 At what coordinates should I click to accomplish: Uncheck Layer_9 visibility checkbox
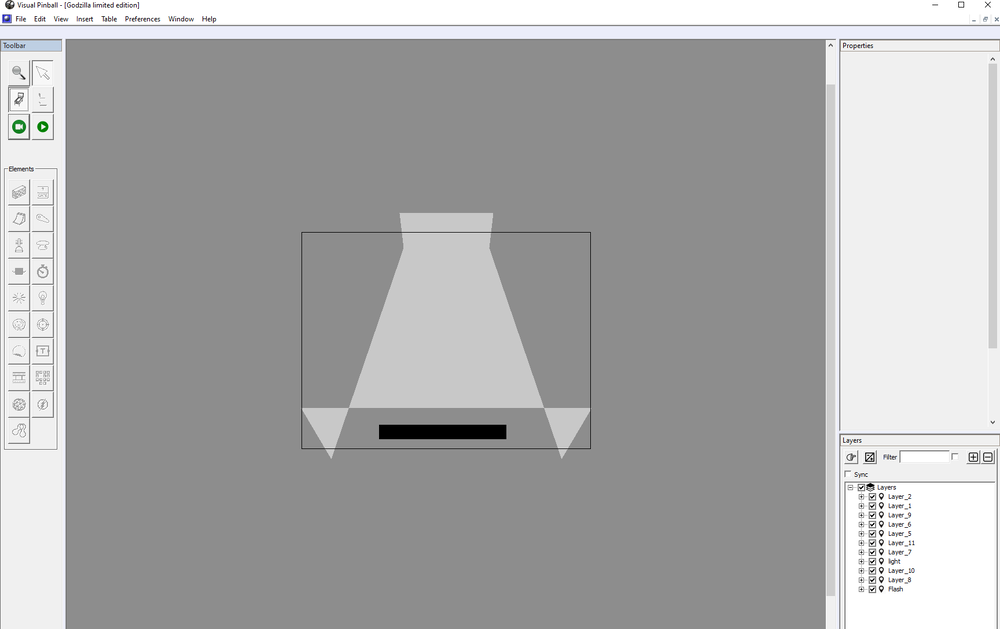(x=872, y=515)
